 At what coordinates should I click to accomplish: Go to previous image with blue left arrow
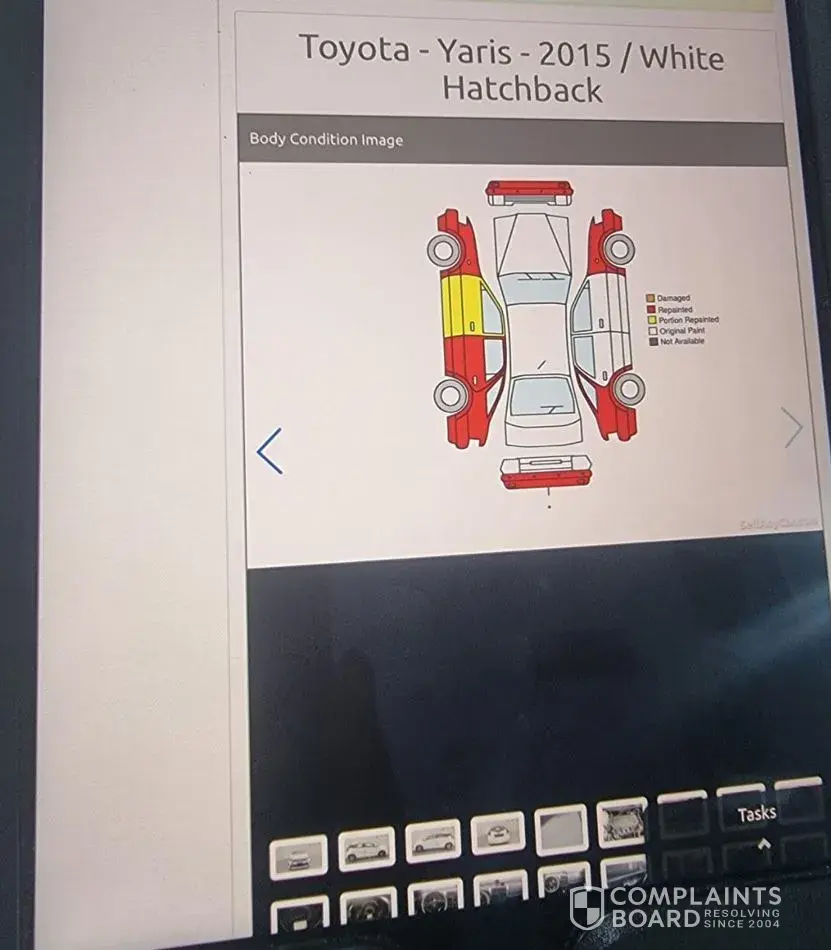pos(270,451)
